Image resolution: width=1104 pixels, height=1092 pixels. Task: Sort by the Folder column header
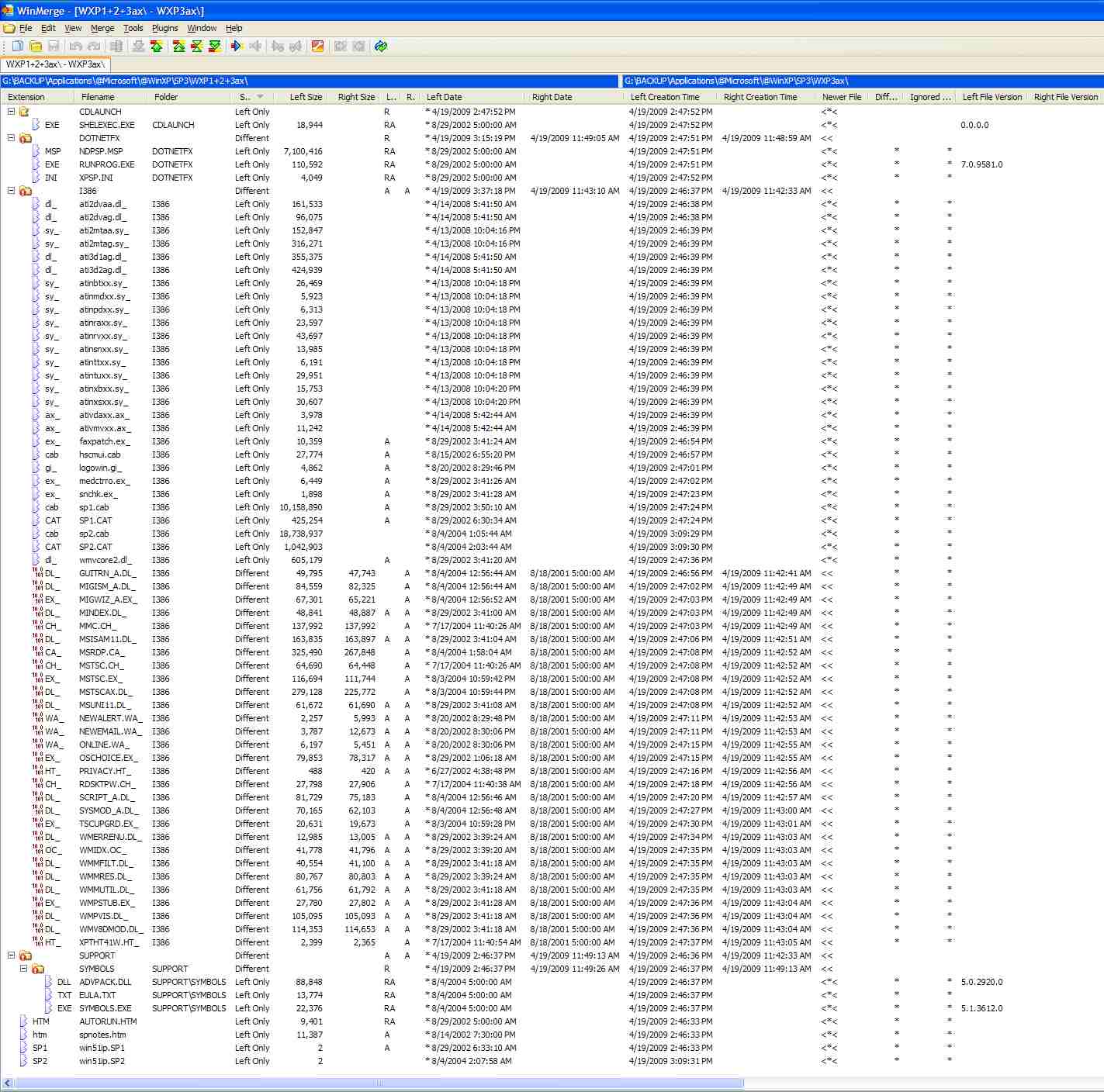[x=188, y=97]
